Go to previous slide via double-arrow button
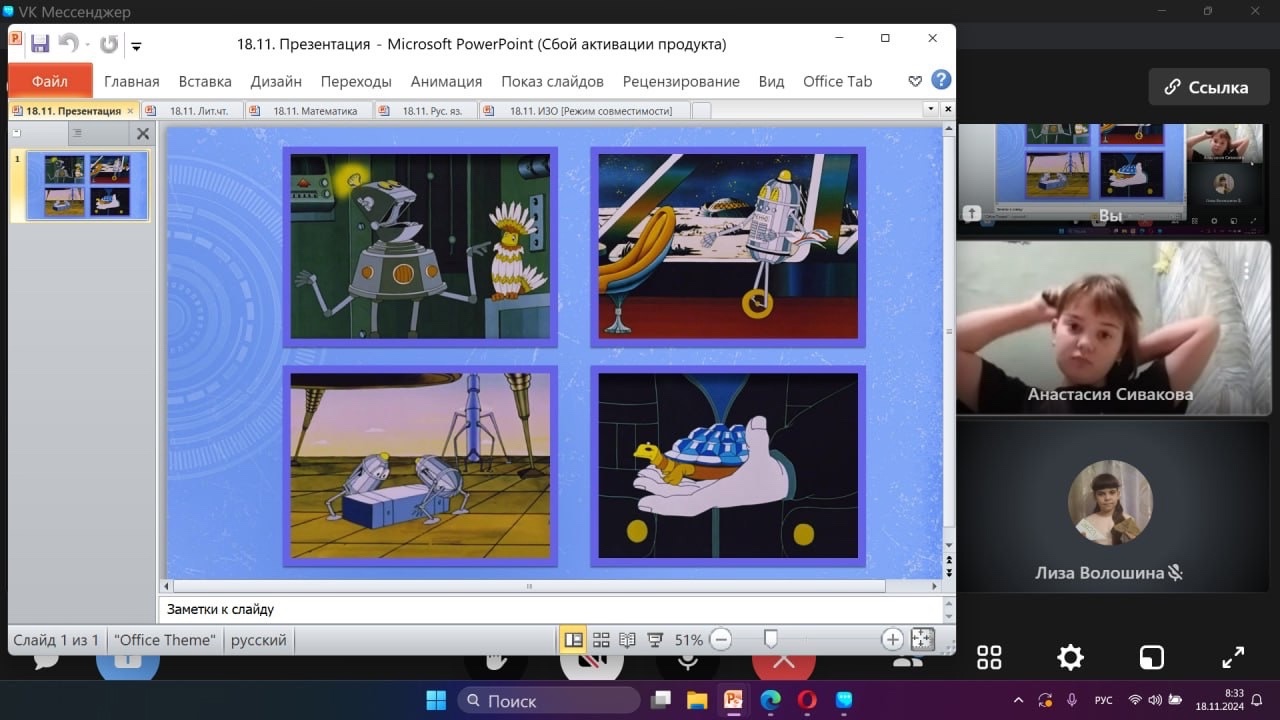This screenshot has height=720, width=1280. (949, 560)
